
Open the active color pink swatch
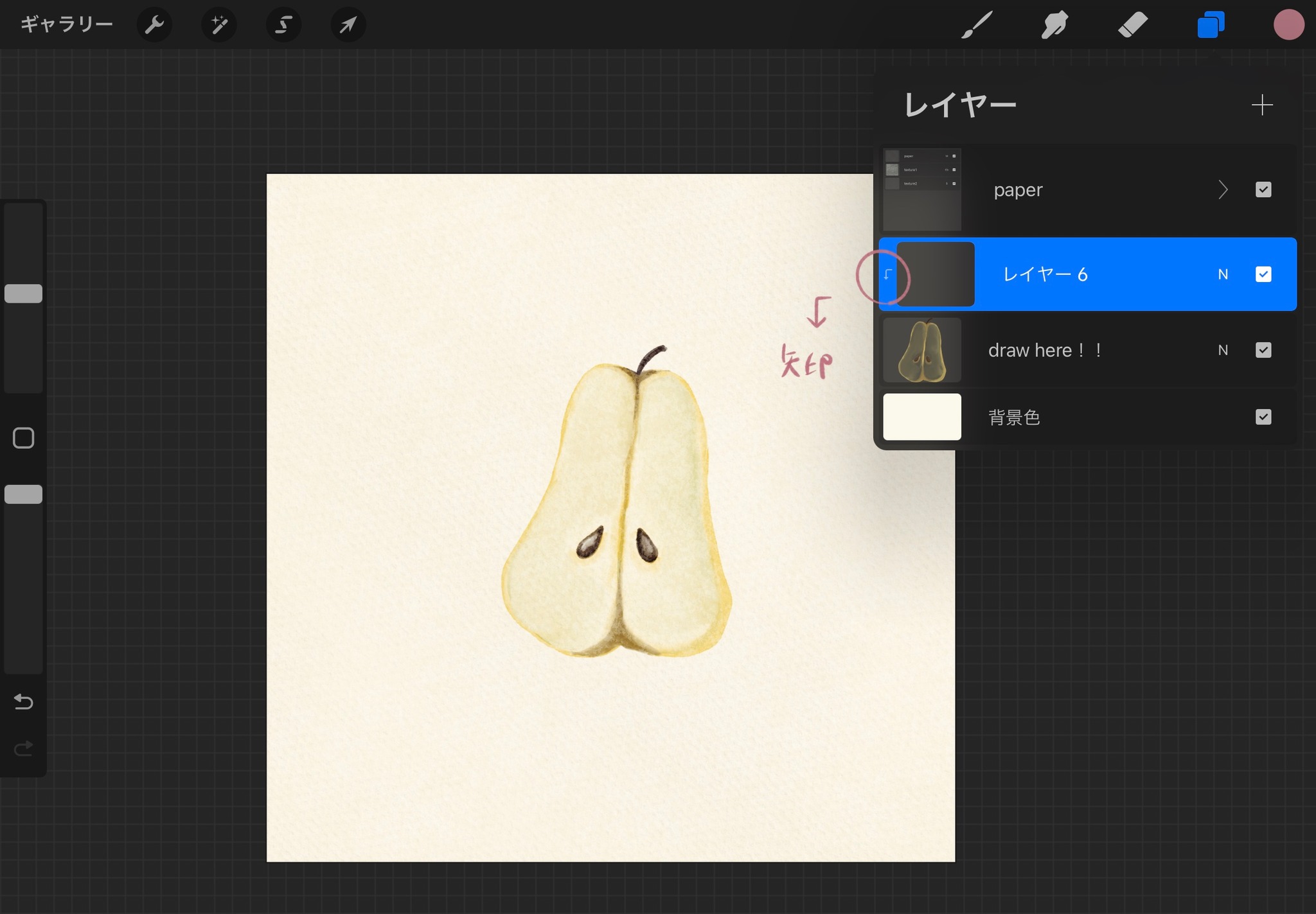click(x=1288, y=25)
